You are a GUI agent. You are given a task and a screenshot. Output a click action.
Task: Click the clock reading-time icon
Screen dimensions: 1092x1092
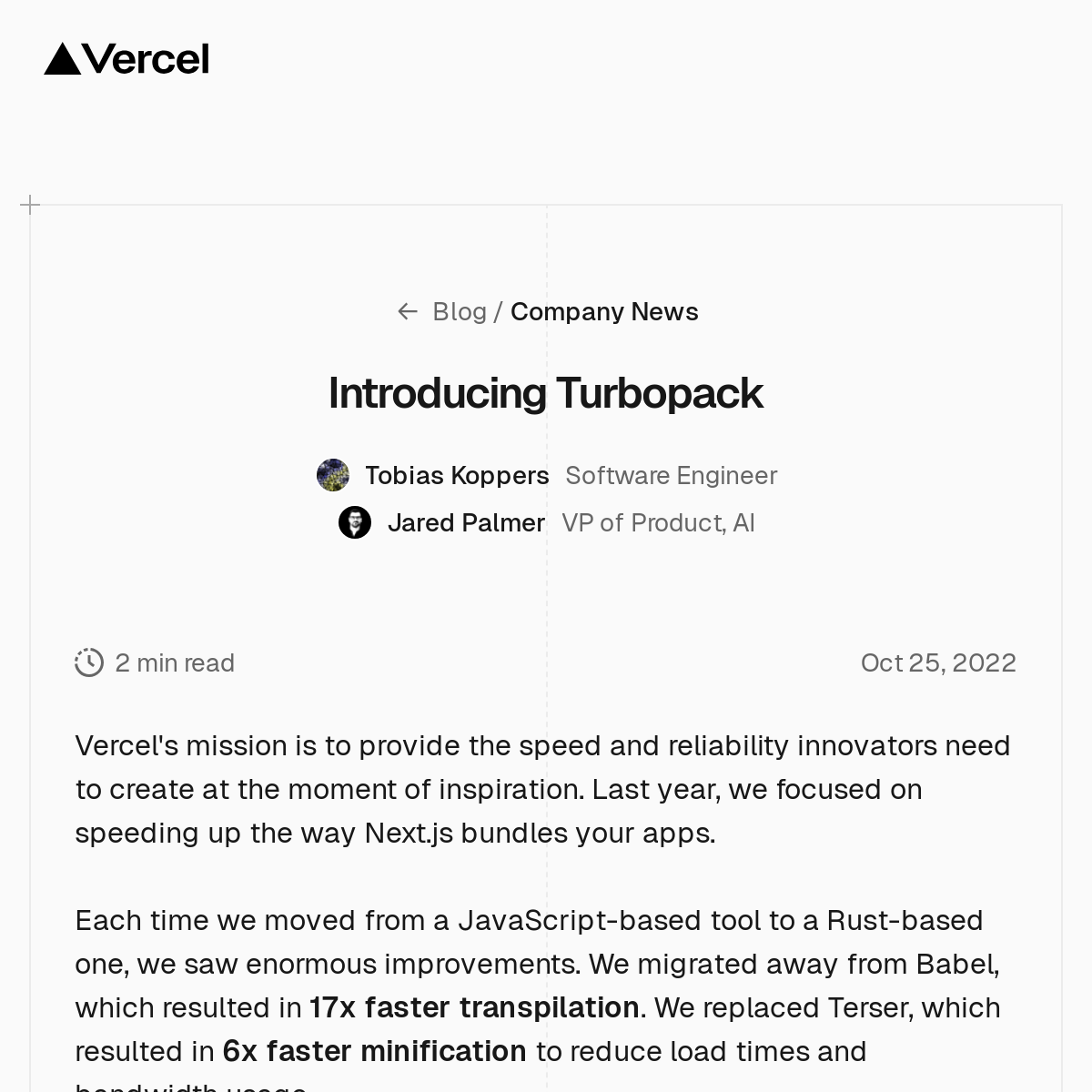(x=89, y=662)
